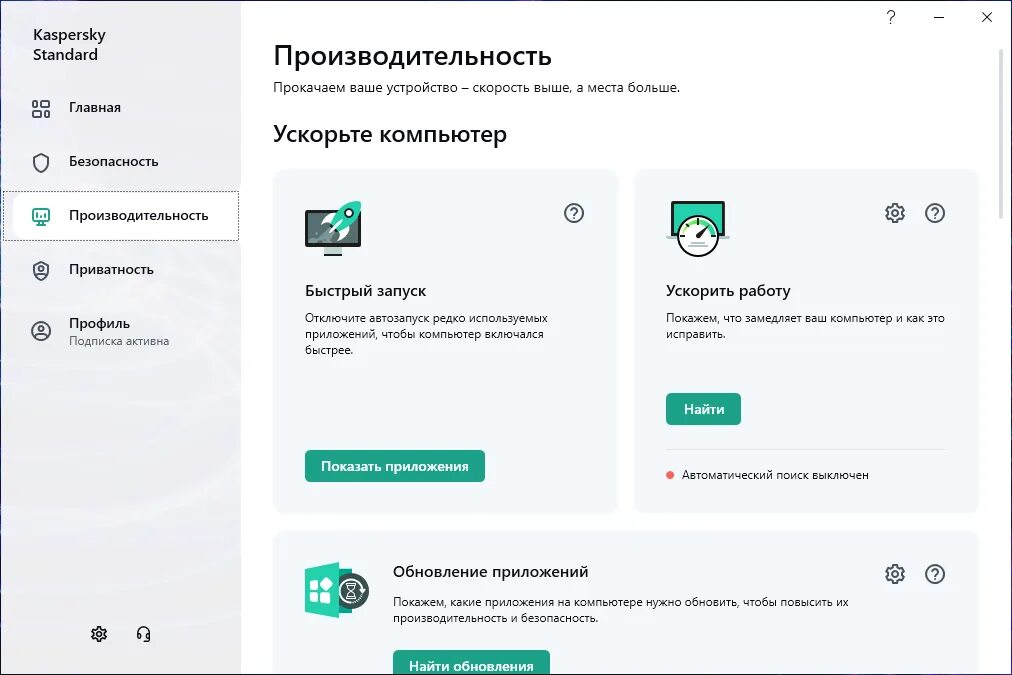Click the Ускорьте компьютер section heading
Viewport: 1012px width, 675px height.
[390, 134]
